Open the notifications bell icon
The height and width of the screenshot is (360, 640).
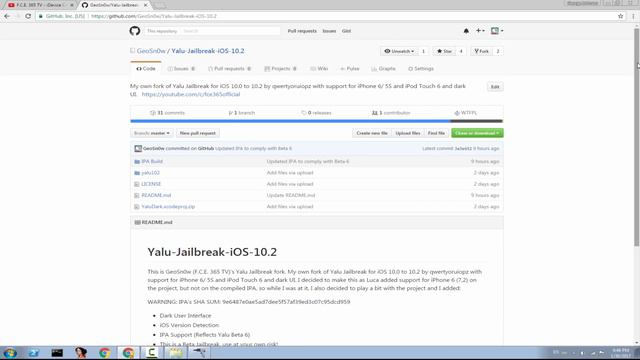pos(466,31)
